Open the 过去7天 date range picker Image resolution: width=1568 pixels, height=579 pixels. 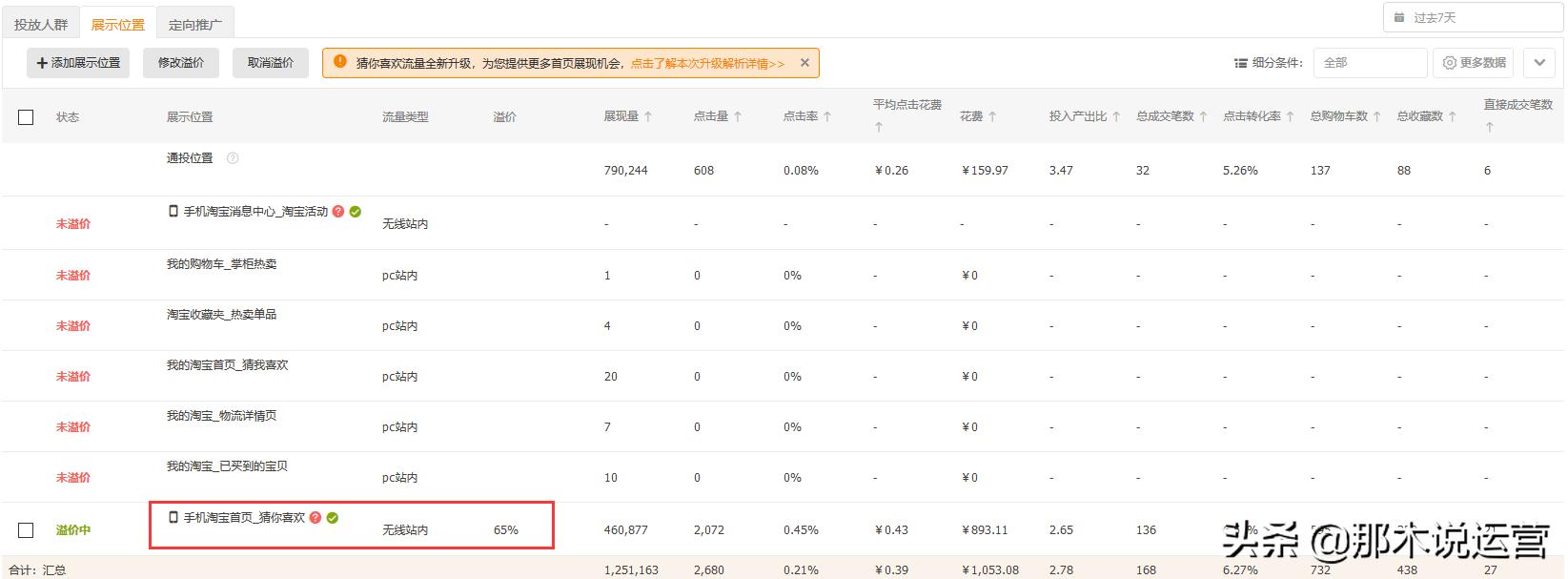click(x=1474, y=17)
